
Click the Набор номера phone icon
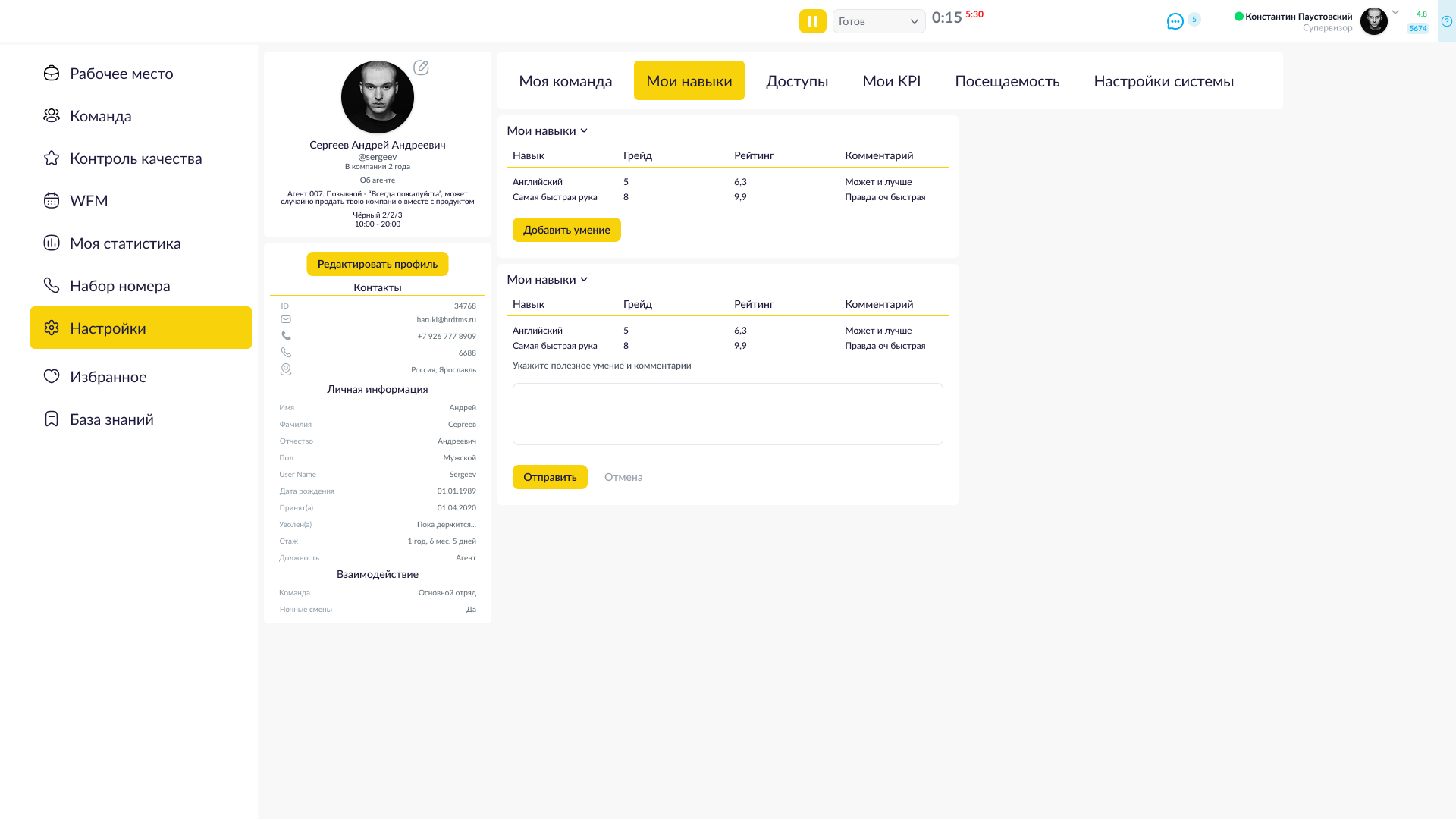tap(52, 286)
